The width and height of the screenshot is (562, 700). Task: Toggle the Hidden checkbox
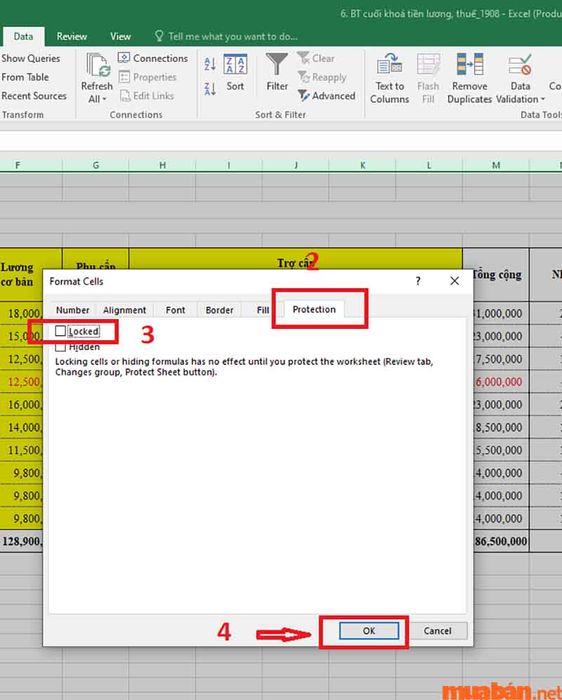(60, 347)
